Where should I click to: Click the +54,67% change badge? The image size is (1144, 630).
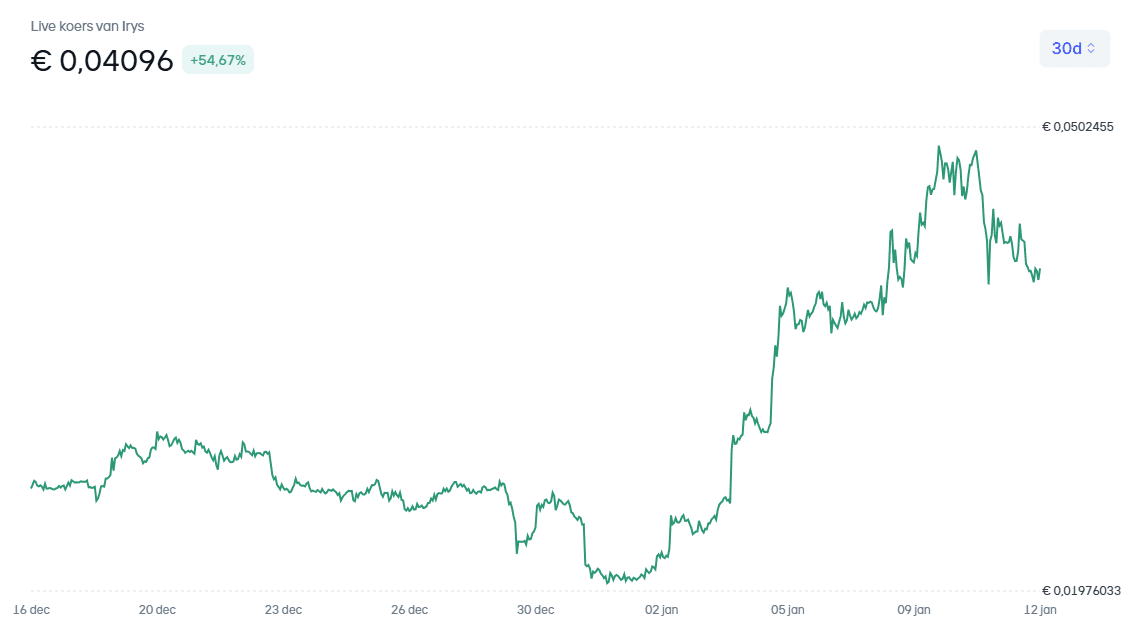pyautogui.click(x=218, y=60)
